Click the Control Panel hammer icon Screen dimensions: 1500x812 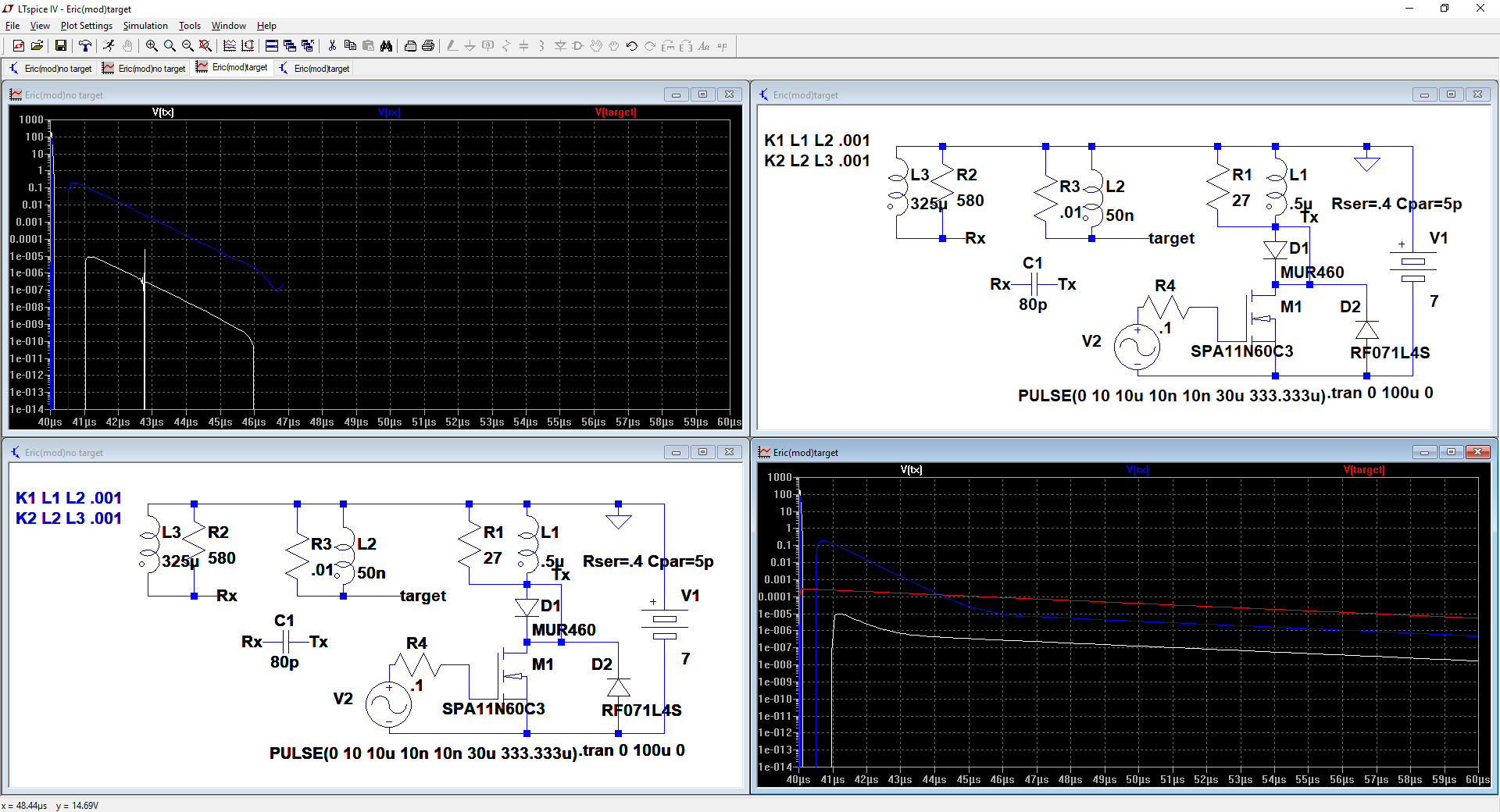point(85,46)
